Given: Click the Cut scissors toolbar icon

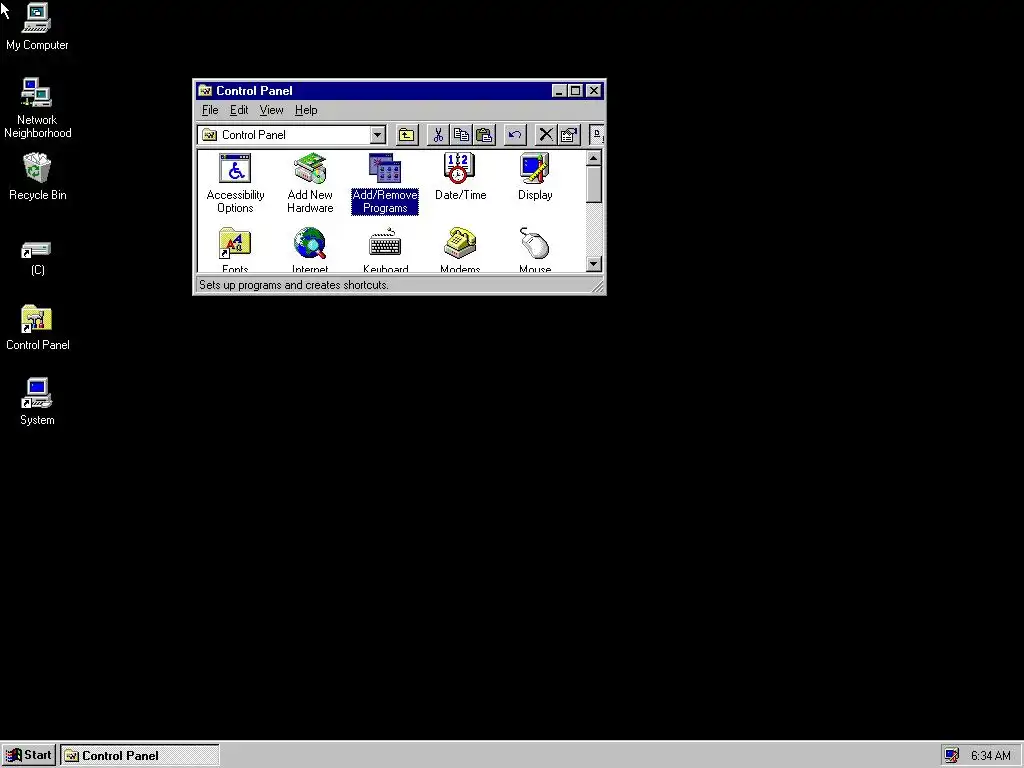Looking at the screenshot, I should 438,135.
